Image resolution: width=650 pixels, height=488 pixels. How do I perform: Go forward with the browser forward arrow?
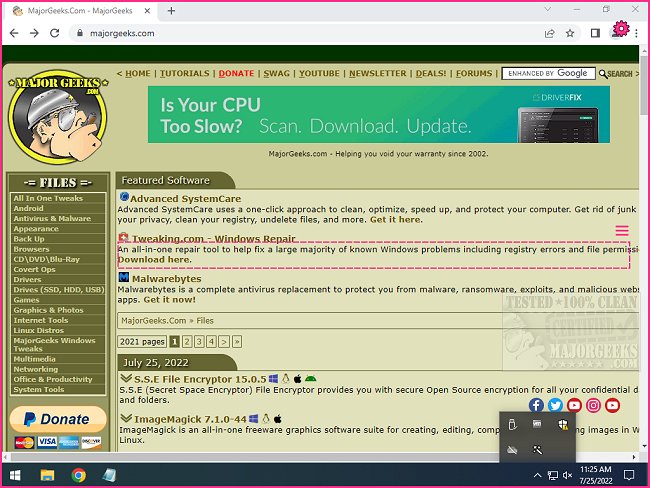[x=34, y=33]
